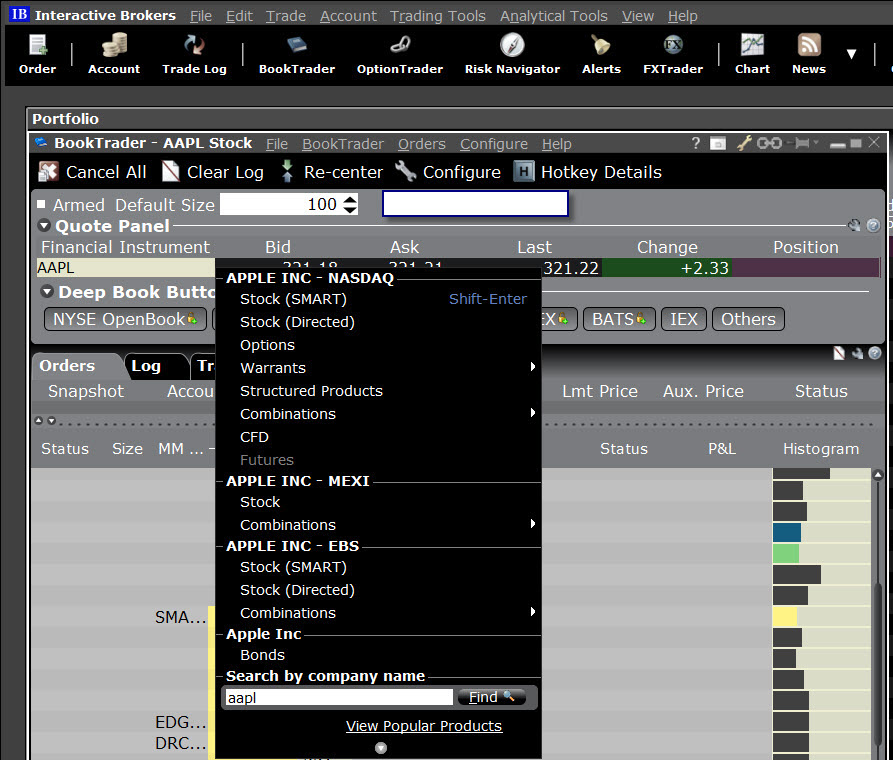Click the Orders panel clear page icon
This screenshot has width=893, height=760.
pyautogui.click(x=839, y=353)
